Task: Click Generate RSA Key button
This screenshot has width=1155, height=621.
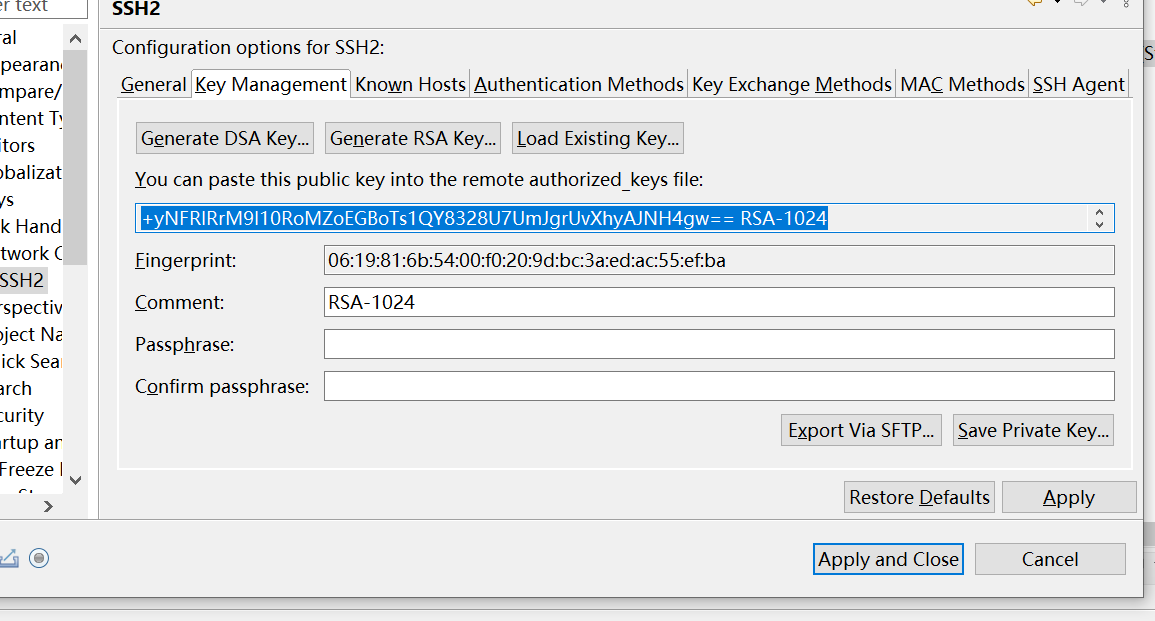Action: pos(412,138)
